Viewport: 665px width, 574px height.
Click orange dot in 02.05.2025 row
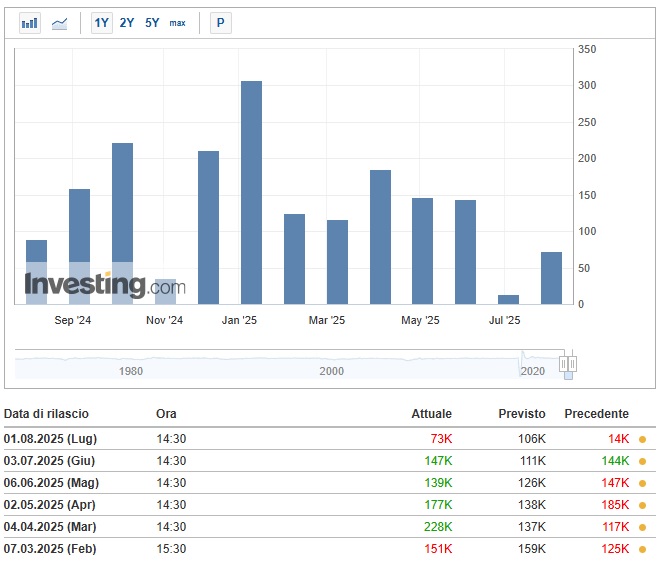coord(642,505)
